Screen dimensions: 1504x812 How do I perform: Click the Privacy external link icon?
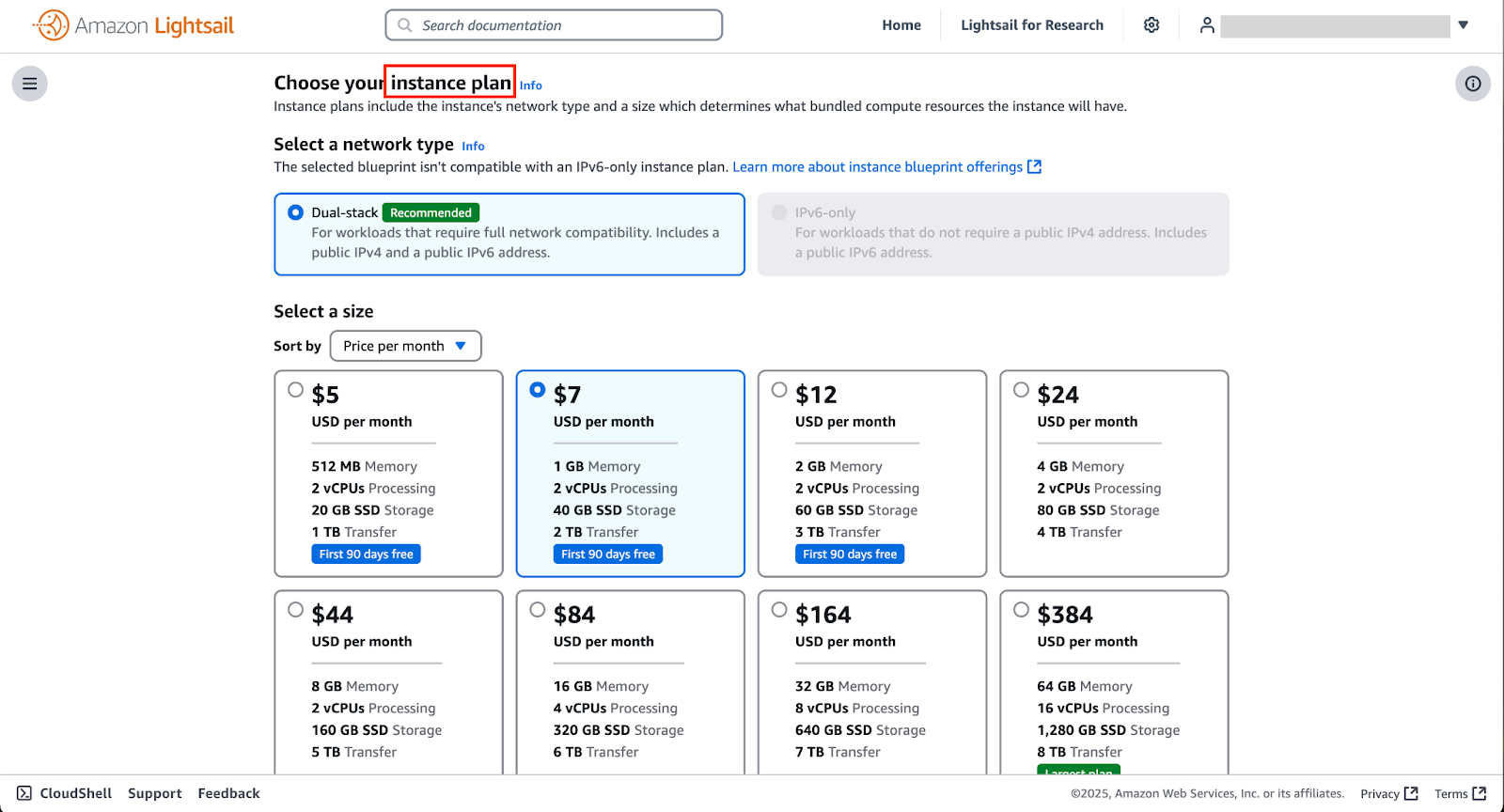(x=1411, y=793)
